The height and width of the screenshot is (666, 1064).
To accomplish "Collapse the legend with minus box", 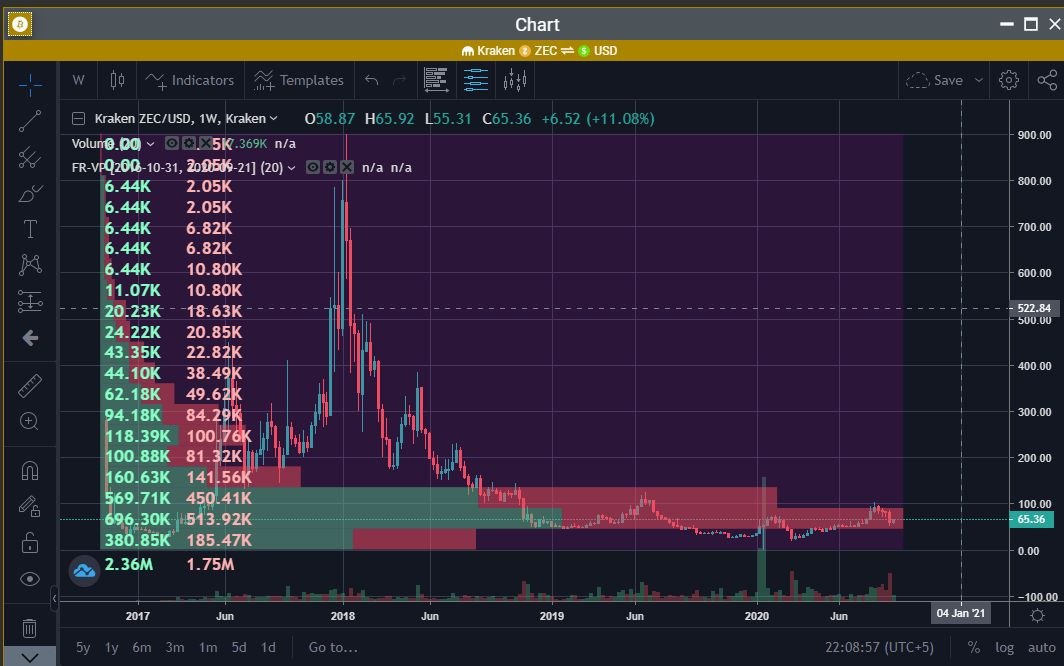I will coord(79,119).
